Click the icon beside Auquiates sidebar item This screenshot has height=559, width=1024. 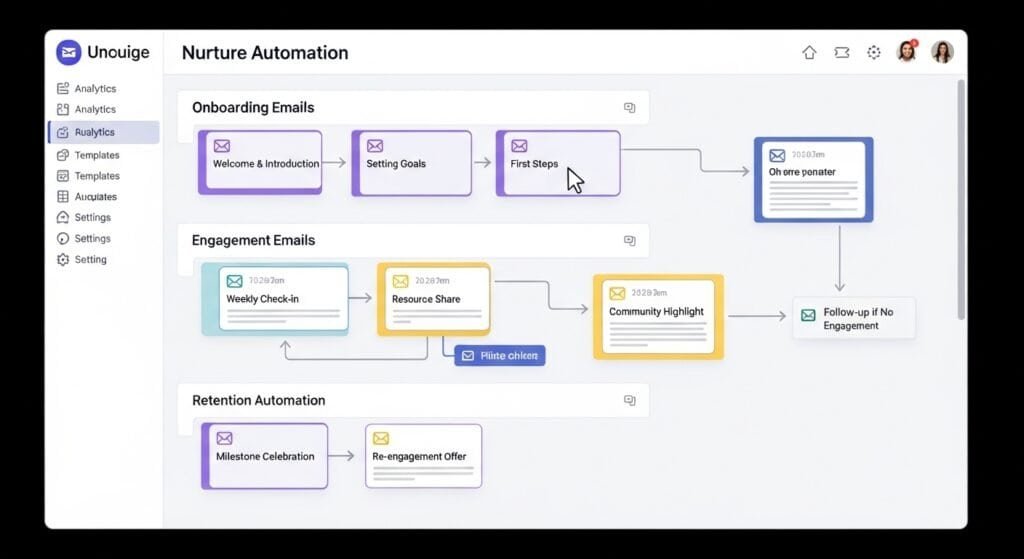tap(63, 197)
